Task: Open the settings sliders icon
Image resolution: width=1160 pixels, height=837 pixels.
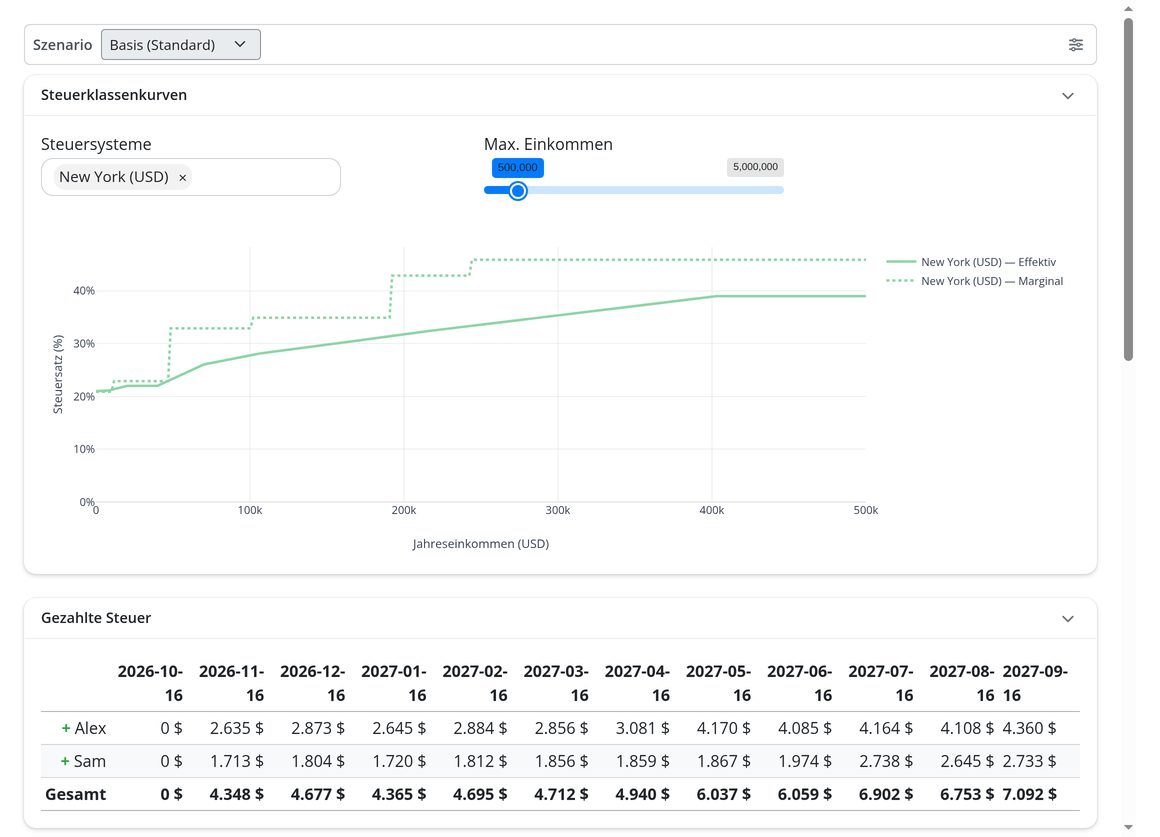Action: (1076, 45)
